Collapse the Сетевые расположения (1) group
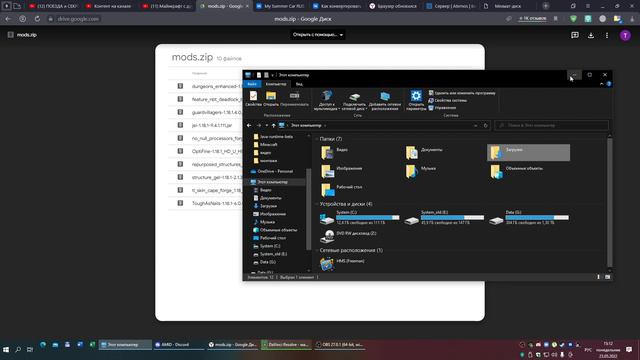The image size is (640, 360). tap(317, 250)
